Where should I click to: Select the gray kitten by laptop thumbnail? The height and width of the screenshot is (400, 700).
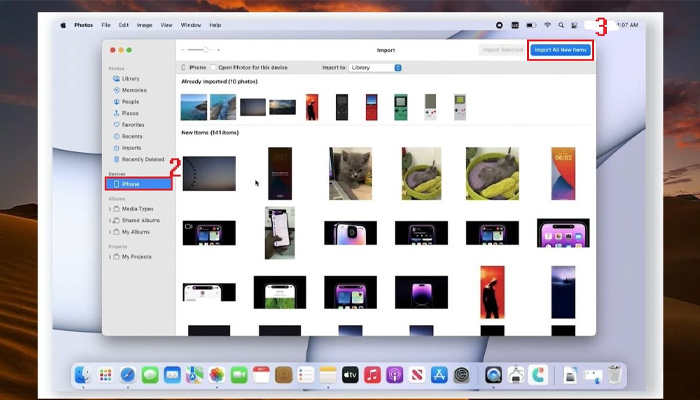pos(350,173)
